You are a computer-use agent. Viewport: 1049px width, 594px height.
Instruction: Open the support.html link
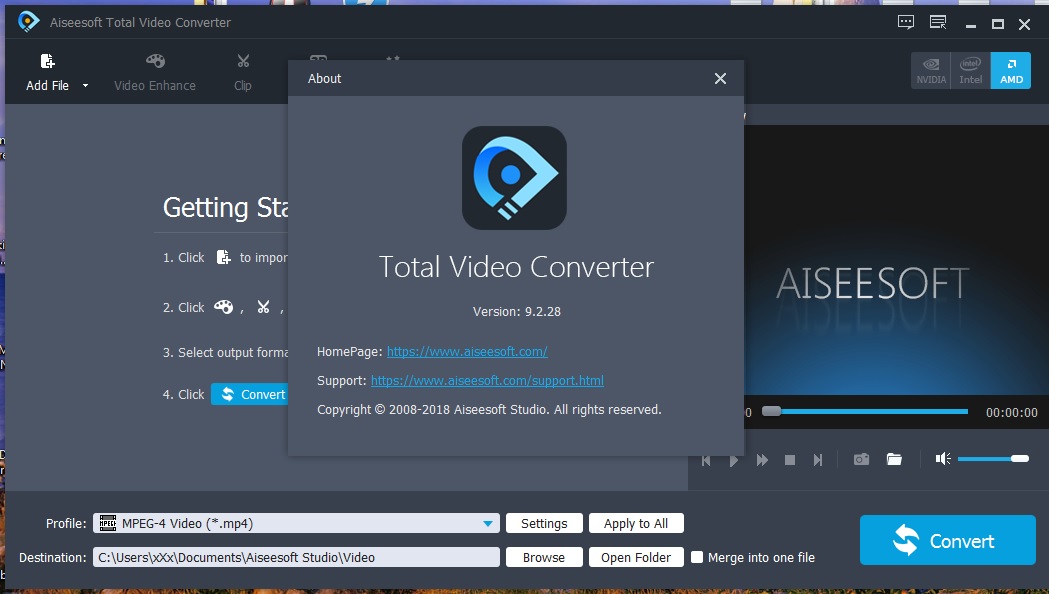click(x=487, y=380)
